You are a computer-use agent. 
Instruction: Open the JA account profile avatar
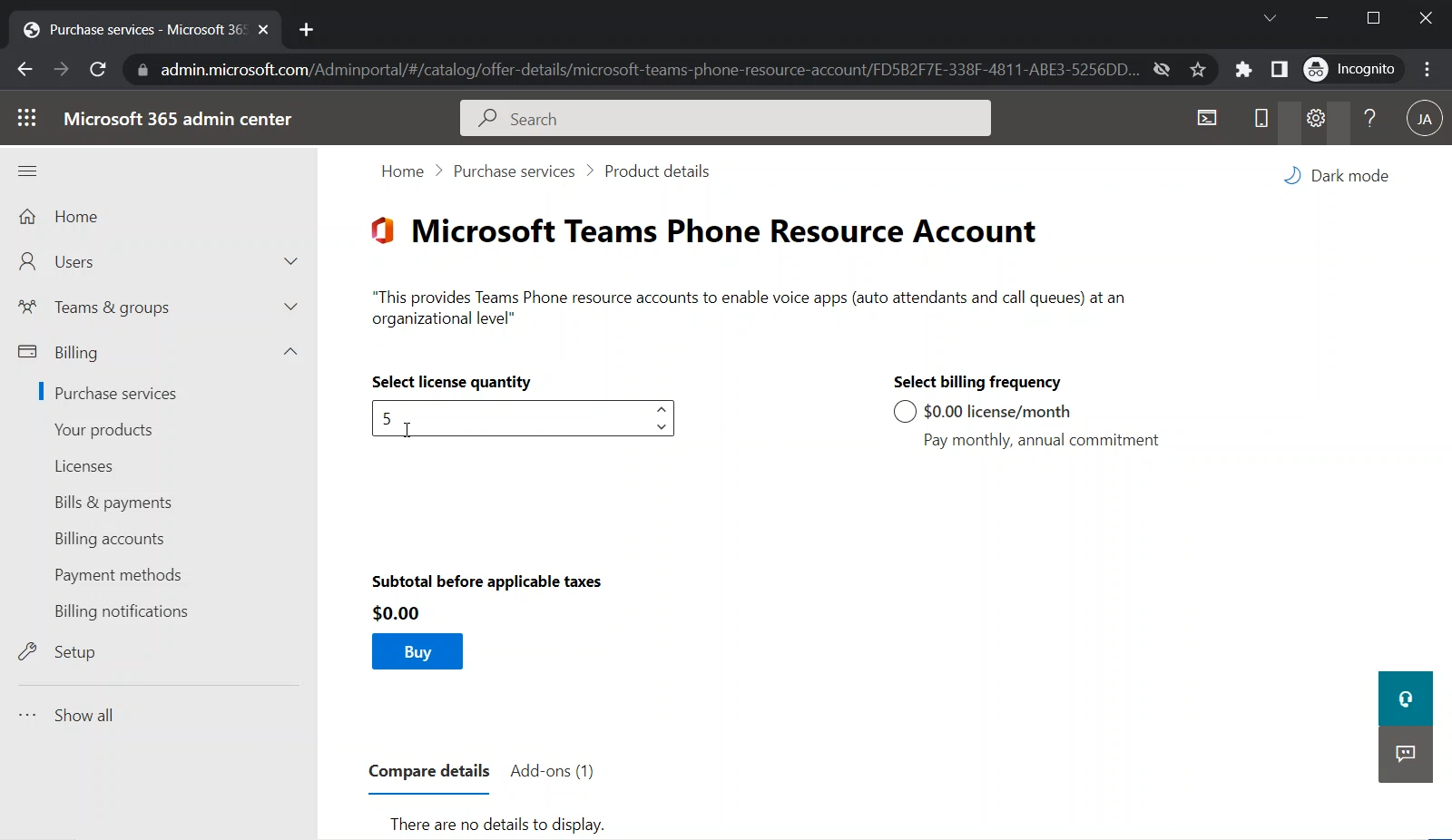coord(1424,118)
